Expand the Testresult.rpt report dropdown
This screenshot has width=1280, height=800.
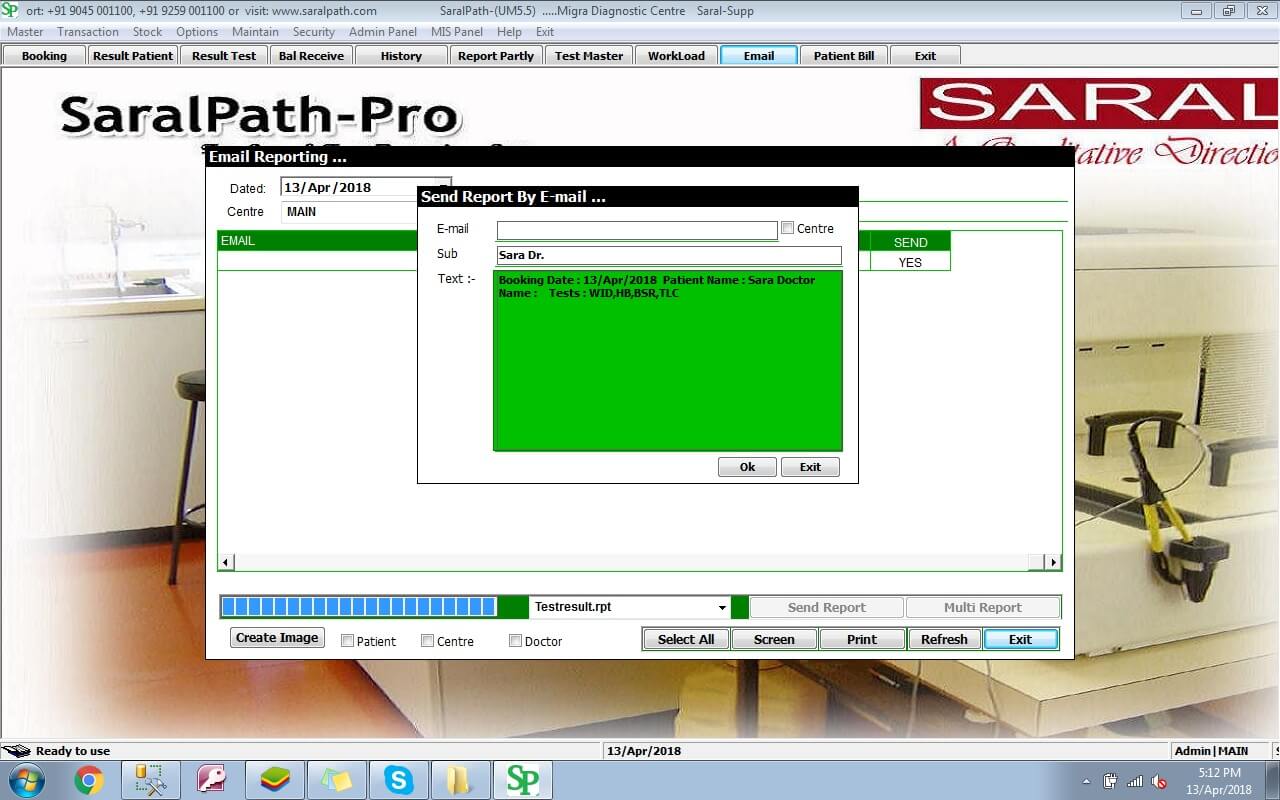(722, 607)
